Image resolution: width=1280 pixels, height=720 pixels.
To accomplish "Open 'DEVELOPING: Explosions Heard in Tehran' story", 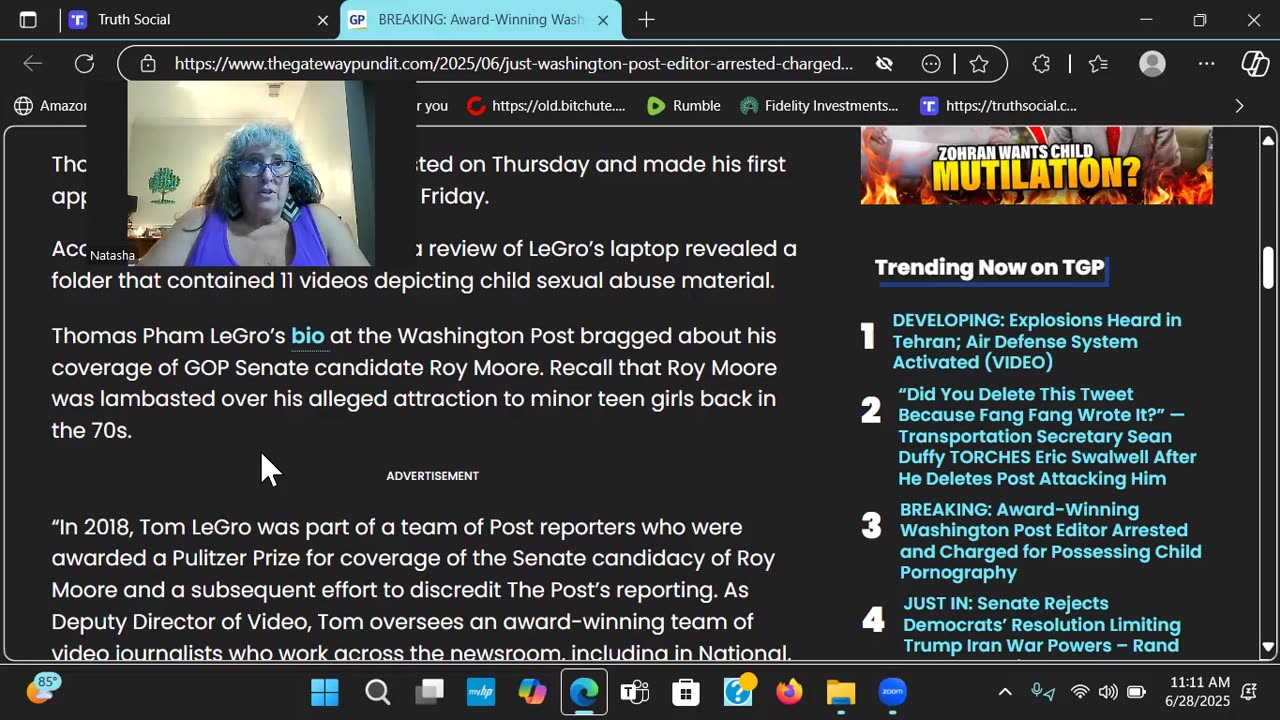I will (x=1037, y=341).
